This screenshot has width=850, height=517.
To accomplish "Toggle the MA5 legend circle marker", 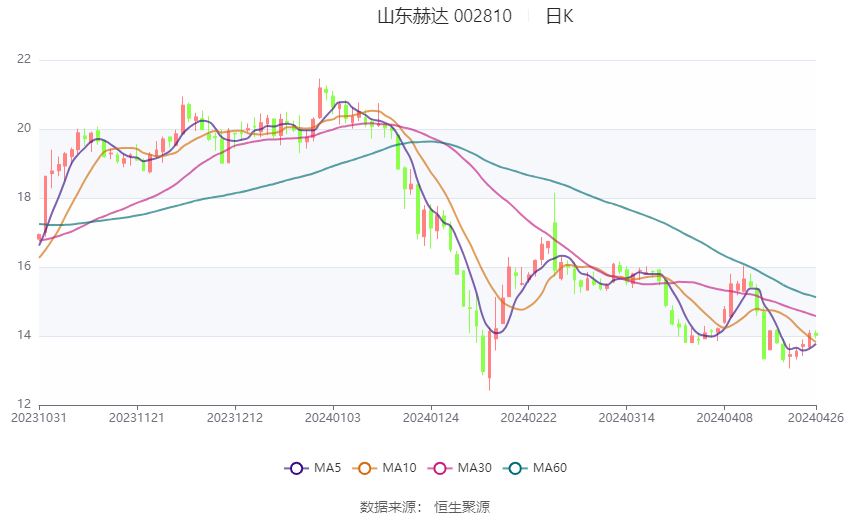I will (x=296, y=468).
